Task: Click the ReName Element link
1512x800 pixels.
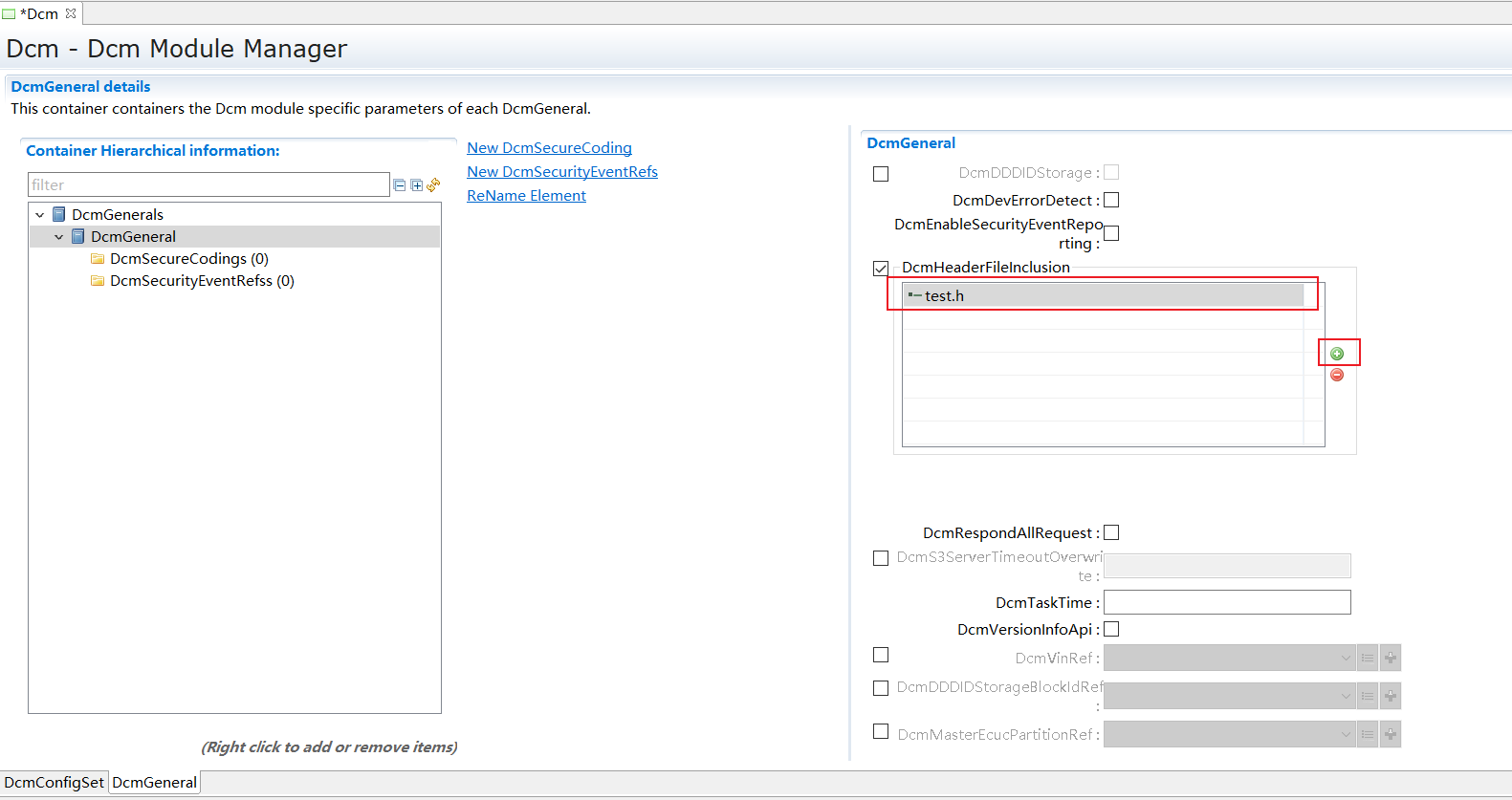Action: coord(526,196)
